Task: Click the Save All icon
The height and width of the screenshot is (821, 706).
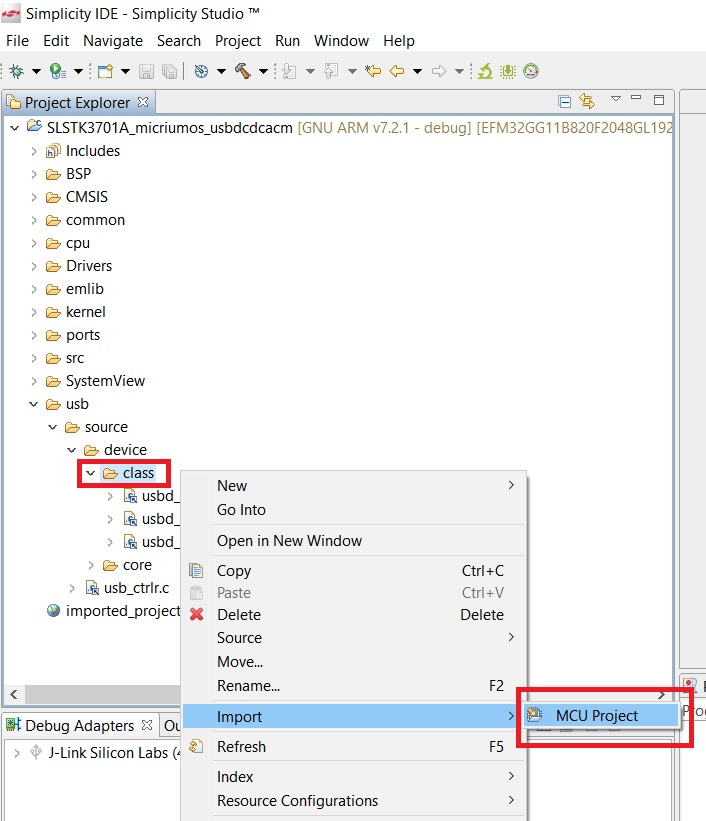Action: click(169, 71)
